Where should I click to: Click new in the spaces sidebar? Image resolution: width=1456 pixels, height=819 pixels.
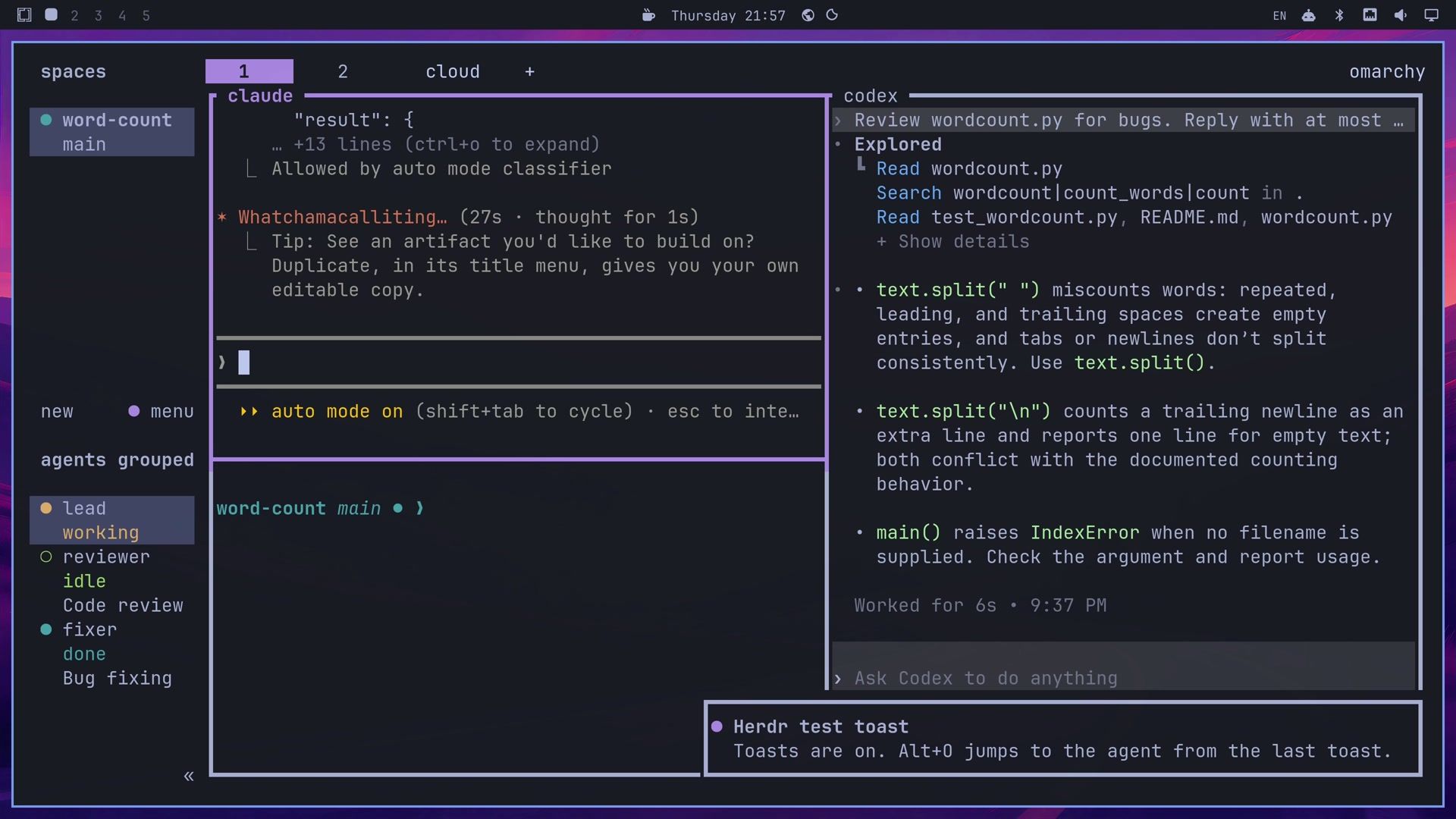point(57,412)
